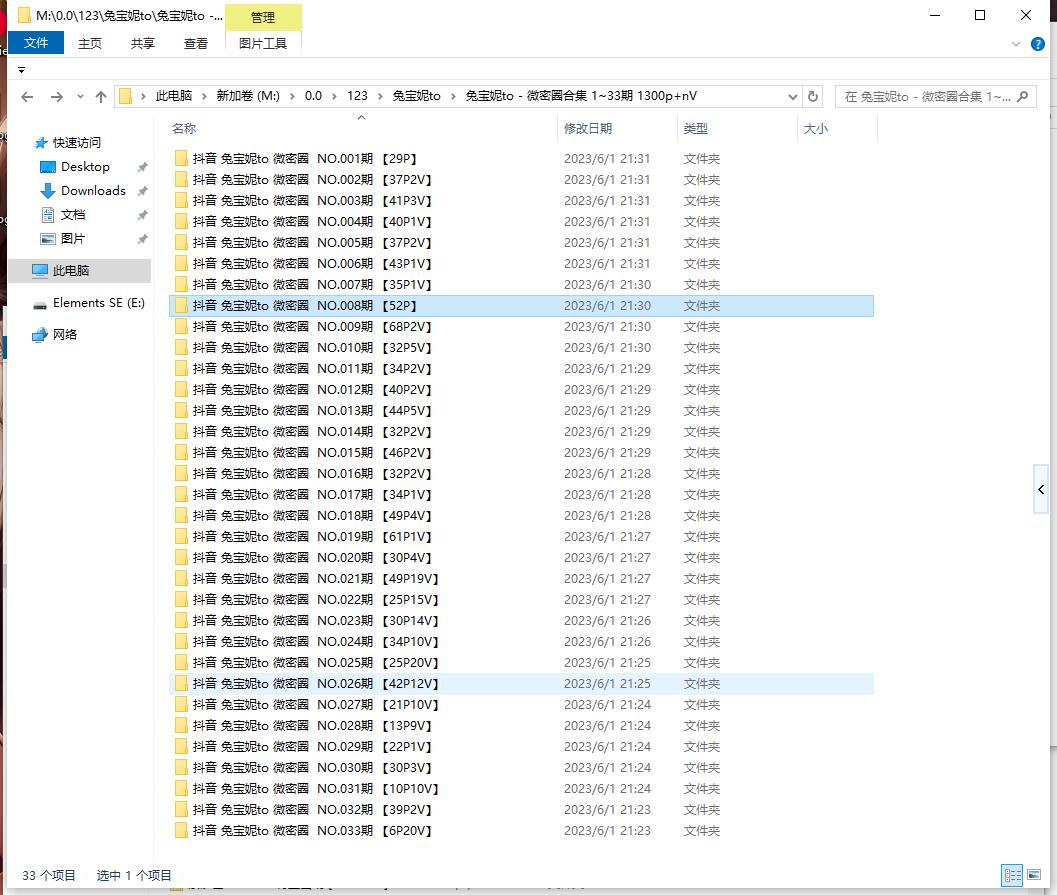Image resolution: width=1057 pixels, height=895 pixels.
Task: Open Elements SE (E:) drive
Action: coord(98,303)
